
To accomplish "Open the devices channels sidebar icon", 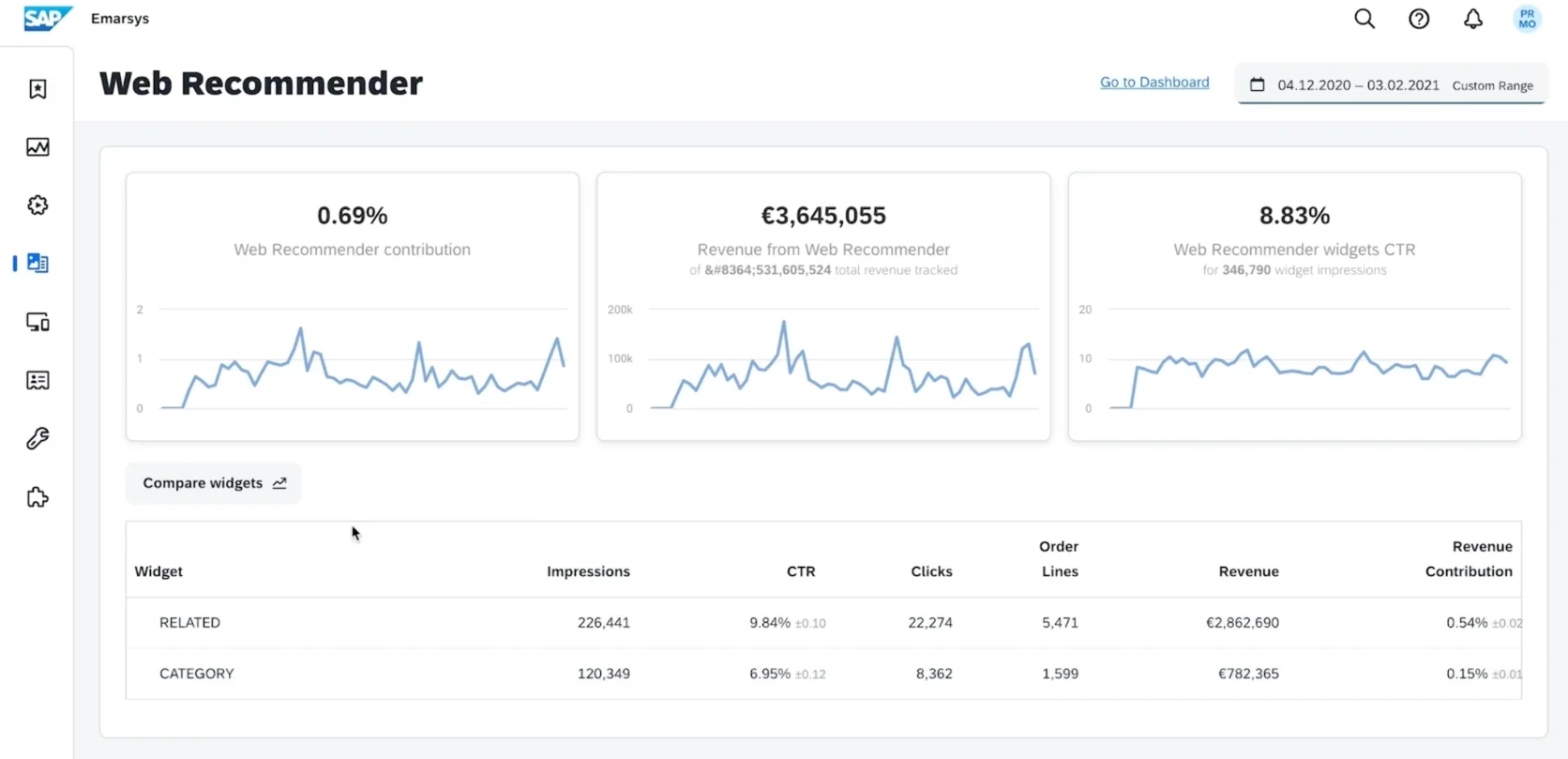I will (x=38, y=323).
